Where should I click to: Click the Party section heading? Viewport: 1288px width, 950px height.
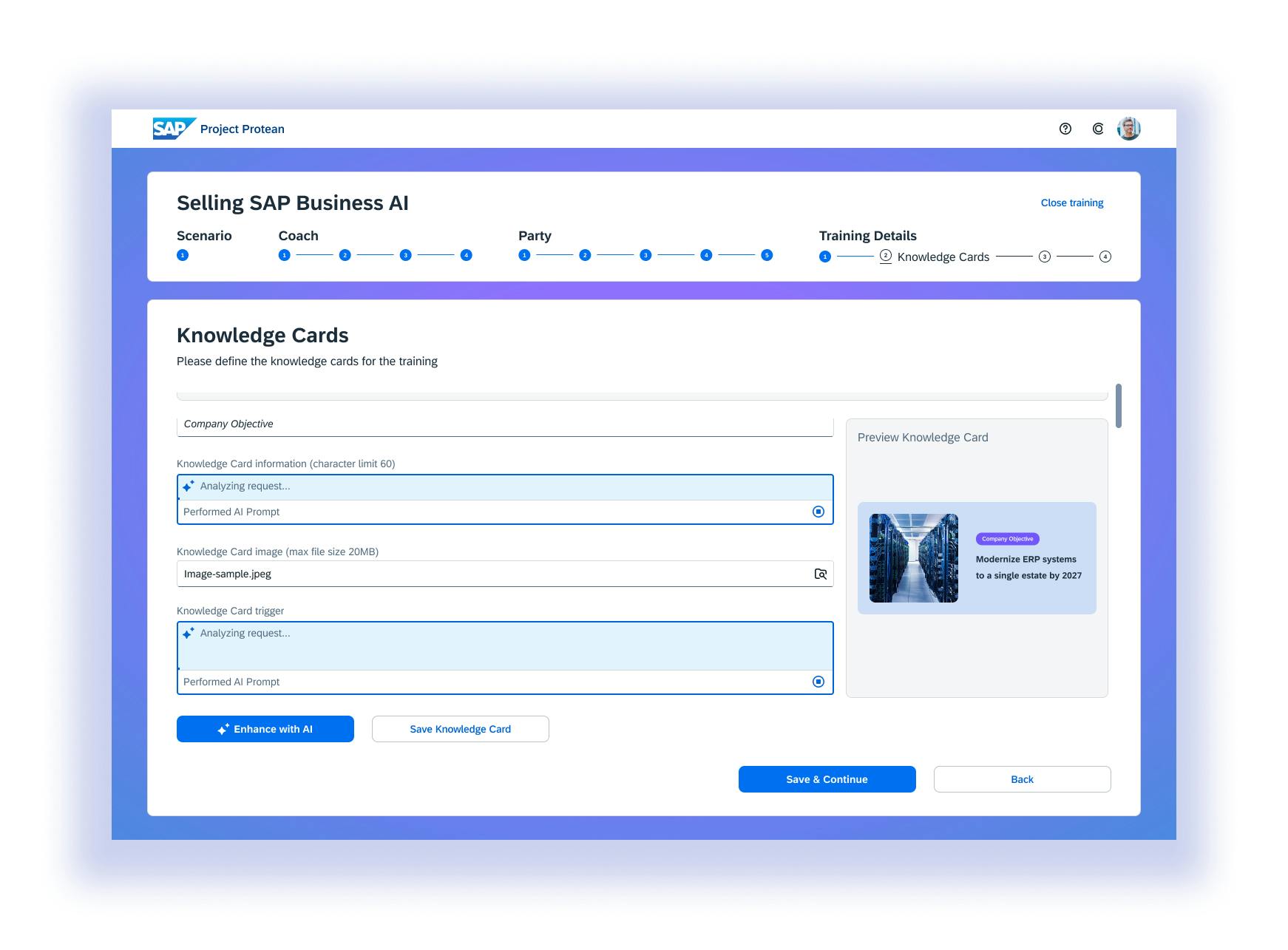(535, 236)
